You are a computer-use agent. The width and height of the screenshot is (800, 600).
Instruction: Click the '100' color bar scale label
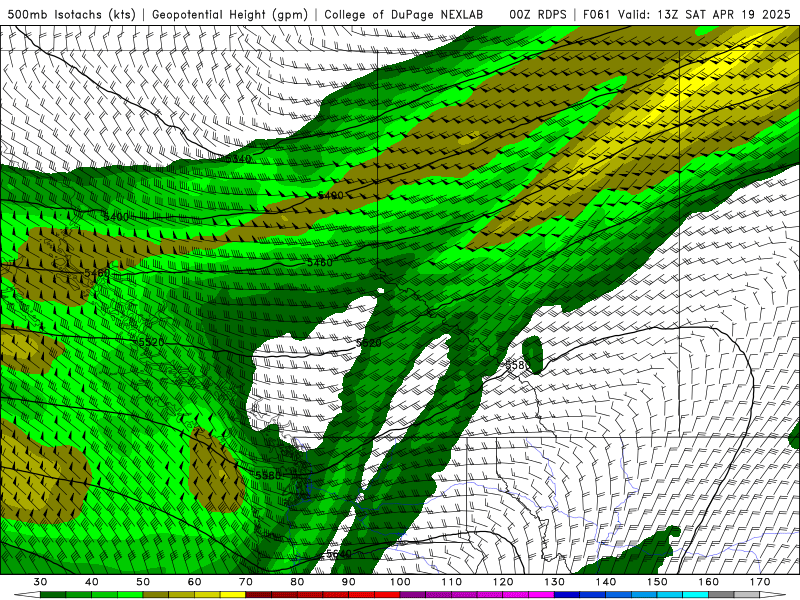tap(400, 582)
